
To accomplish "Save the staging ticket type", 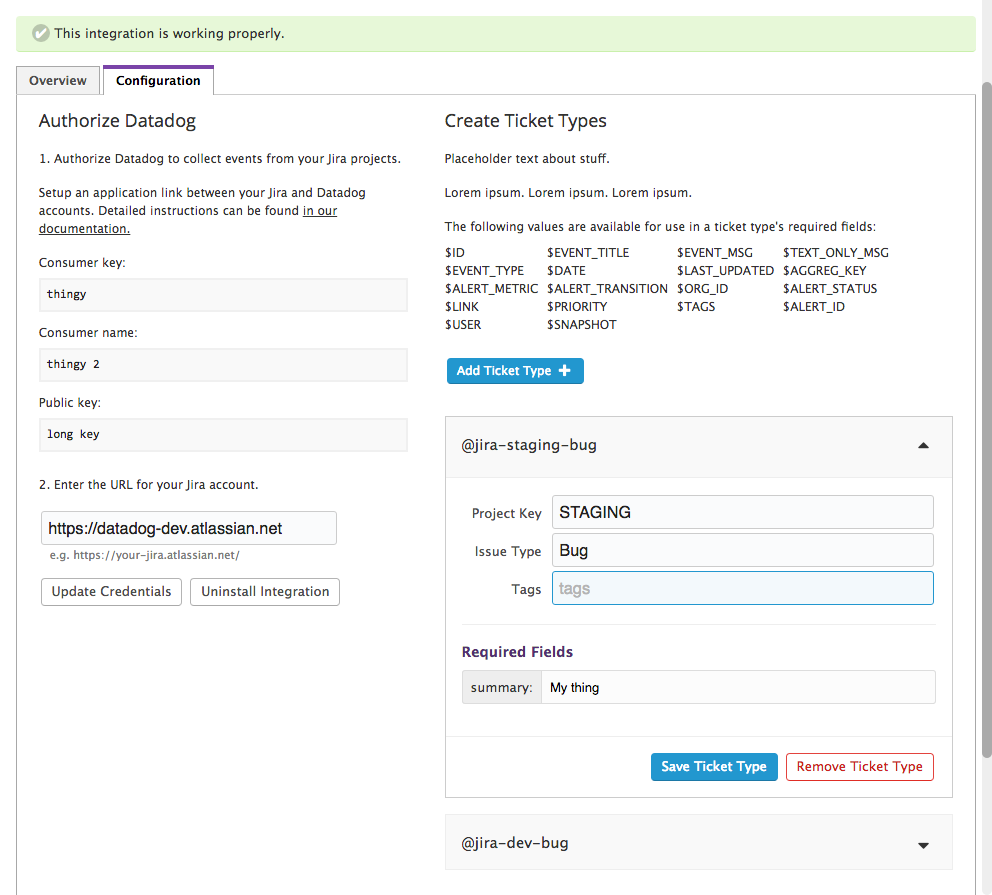I will [713, 766].
